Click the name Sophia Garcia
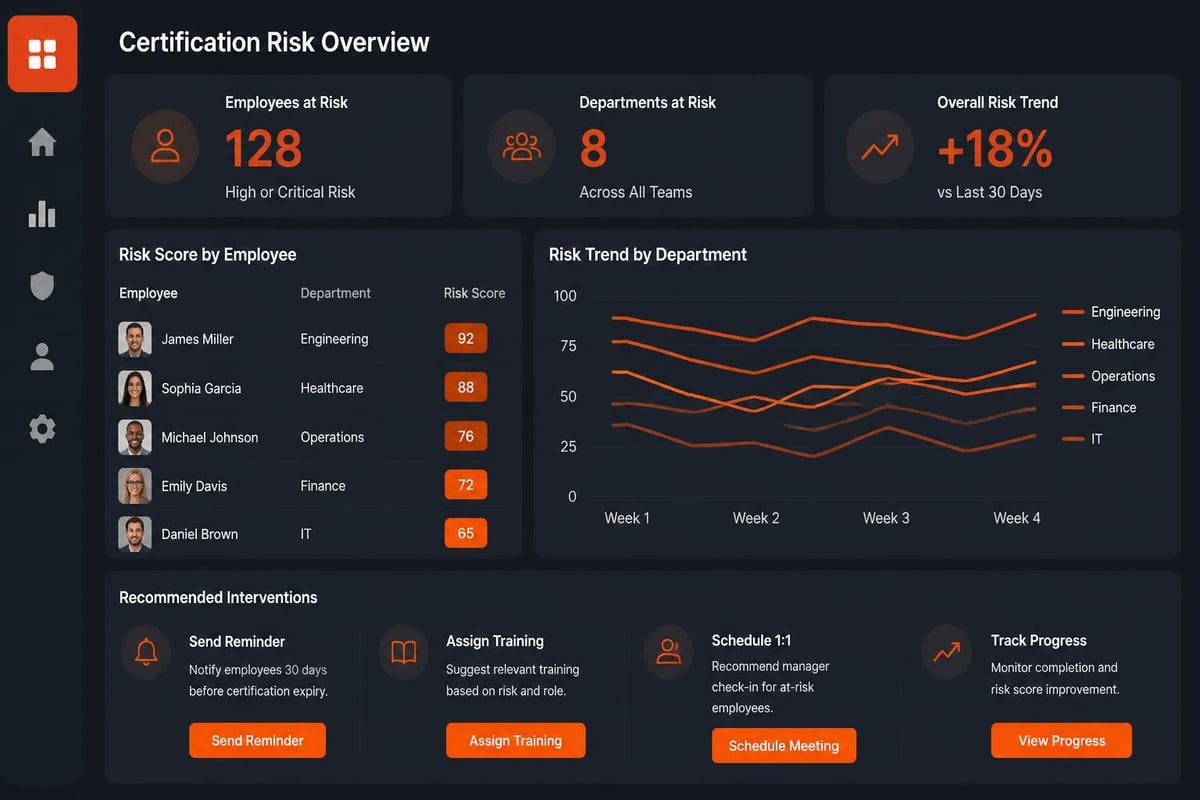1200x800 pixels. (201, 388)
